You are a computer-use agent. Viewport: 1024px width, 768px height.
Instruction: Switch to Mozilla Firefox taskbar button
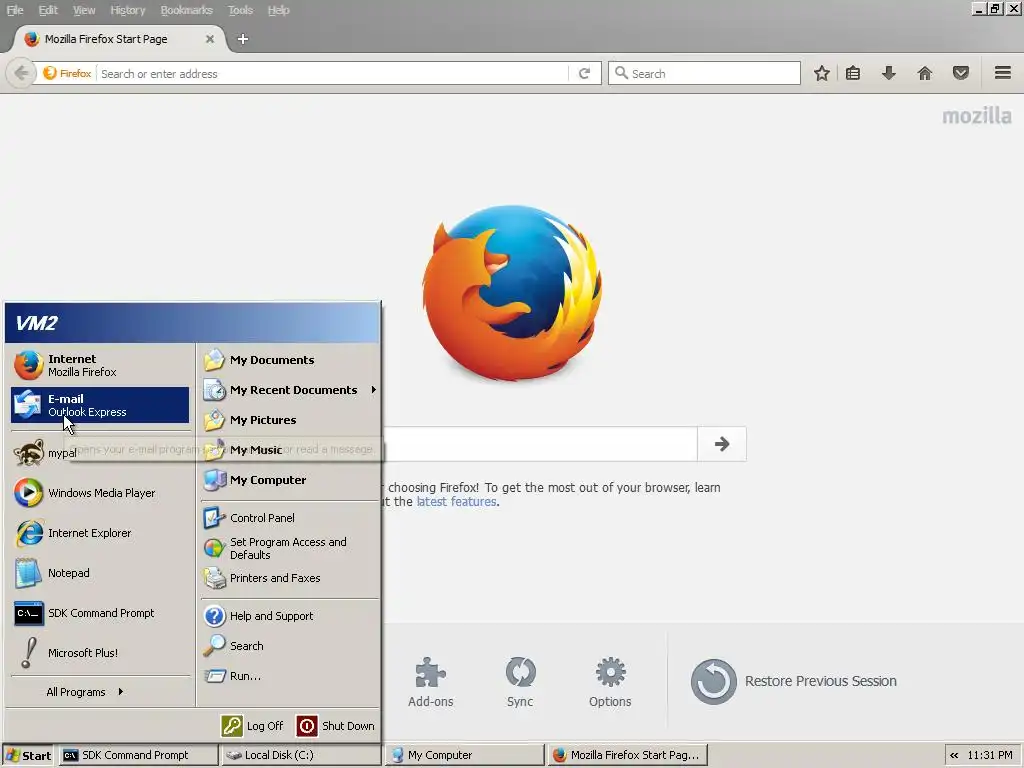(x=628, y=755)
